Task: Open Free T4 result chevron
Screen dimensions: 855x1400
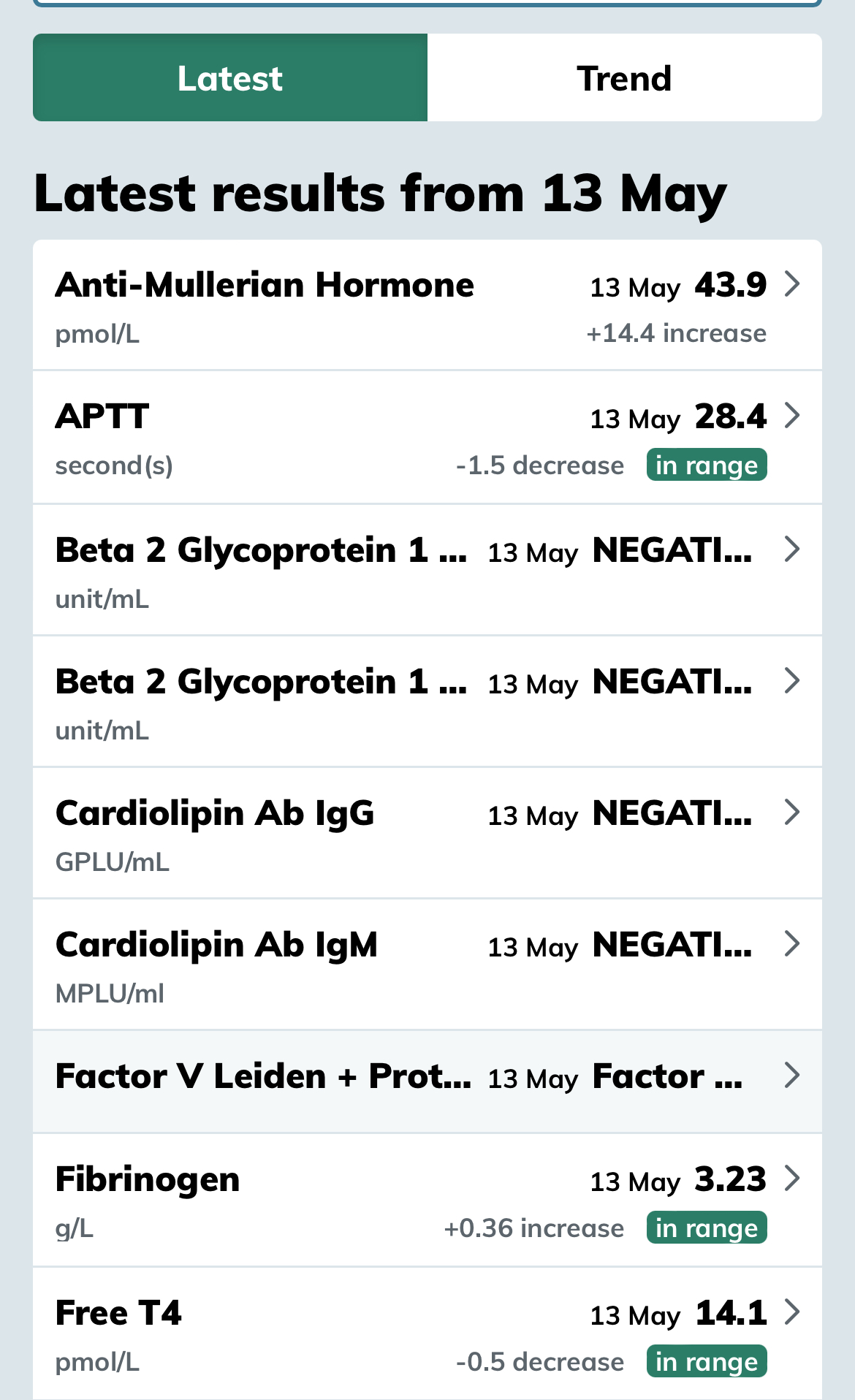Action: tap(791, 1312)
